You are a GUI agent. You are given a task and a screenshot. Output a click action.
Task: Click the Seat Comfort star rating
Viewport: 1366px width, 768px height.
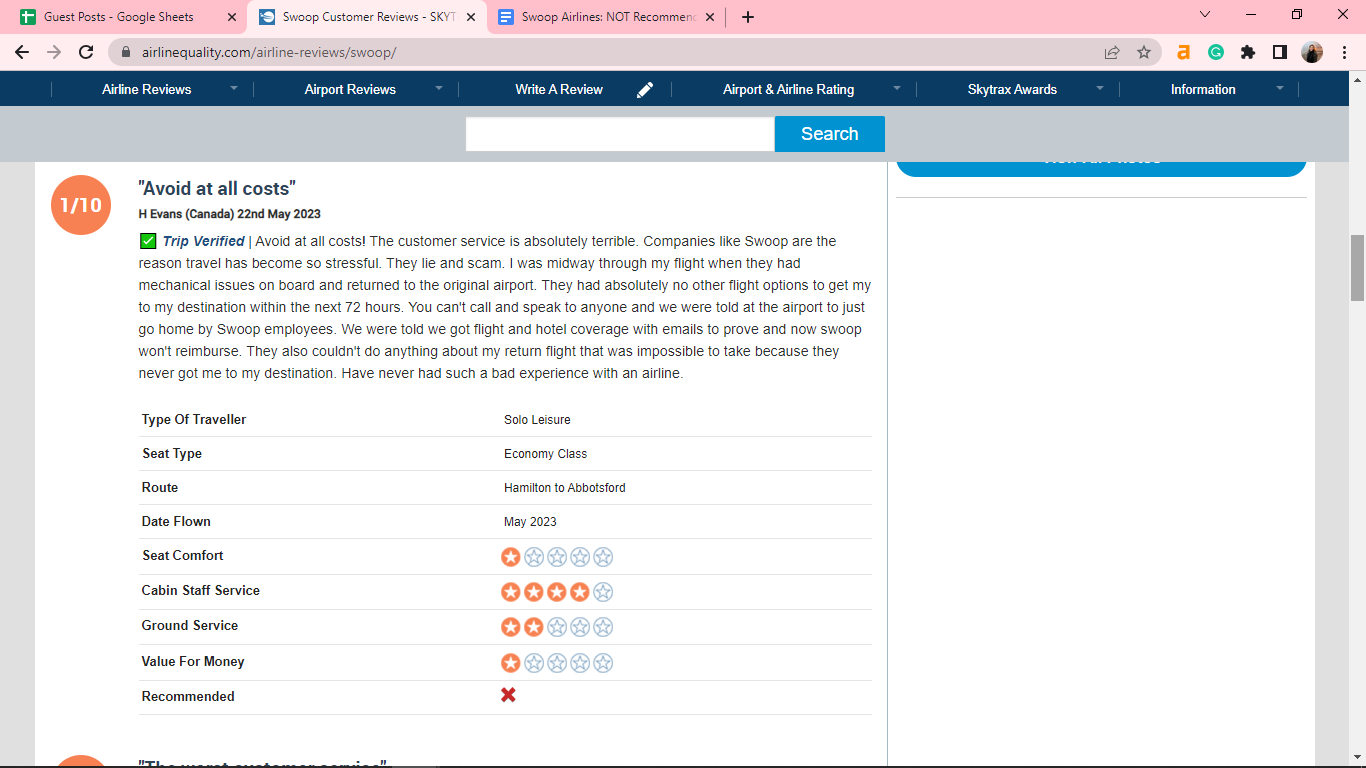click(557, 557)
